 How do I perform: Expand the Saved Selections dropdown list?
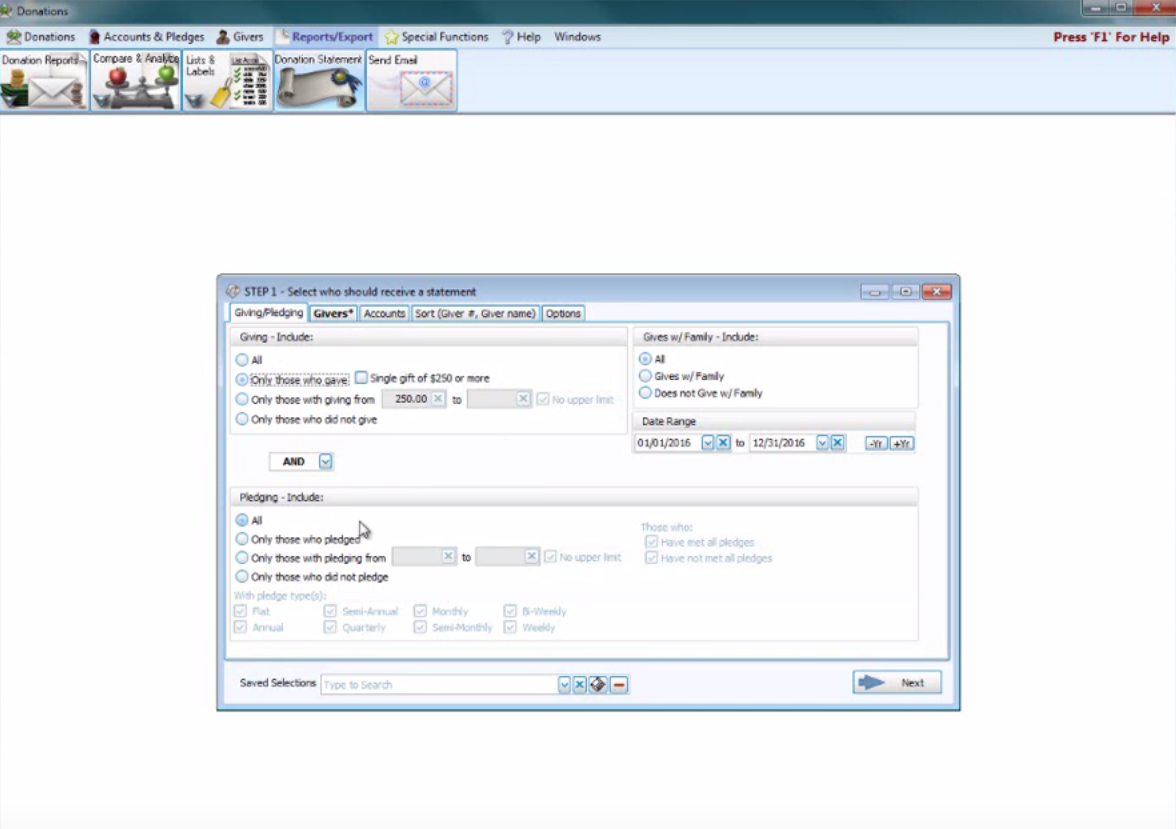pos(564,685)
